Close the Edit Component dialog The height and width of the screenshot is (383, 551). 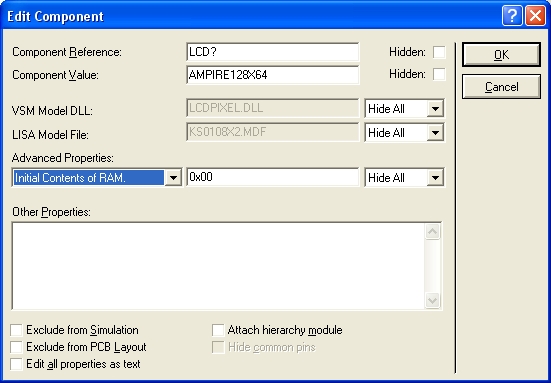(535, 15)
